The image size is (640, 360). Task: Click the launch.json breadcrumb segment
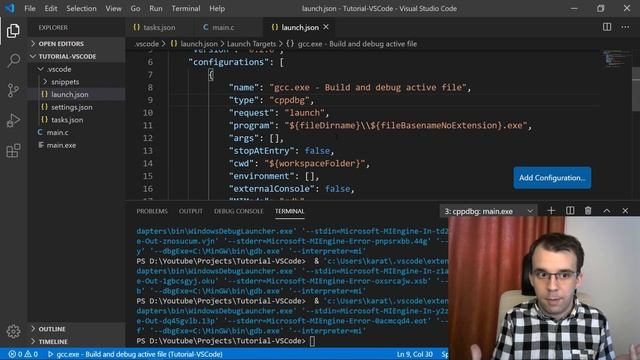[194, 44]
